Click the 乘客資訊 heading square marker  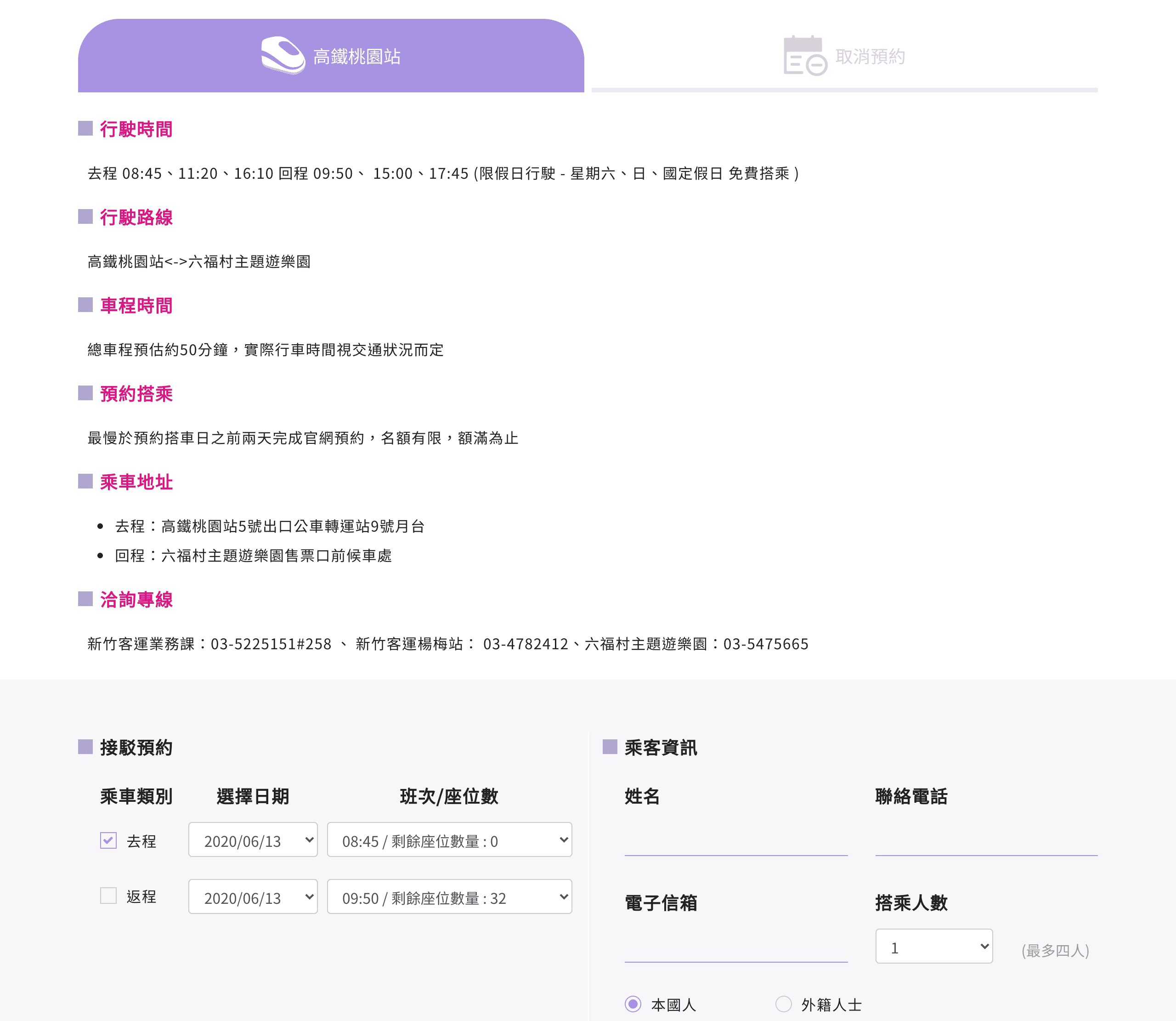coord(610,747)
